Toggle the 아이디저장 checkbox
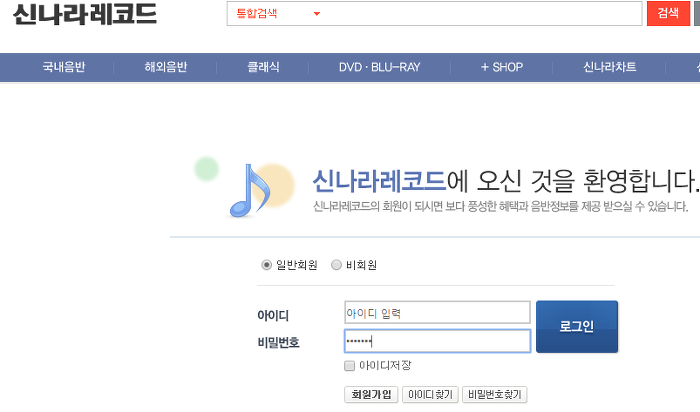This screenshot has height=412, width=700. tap(350, 366)
